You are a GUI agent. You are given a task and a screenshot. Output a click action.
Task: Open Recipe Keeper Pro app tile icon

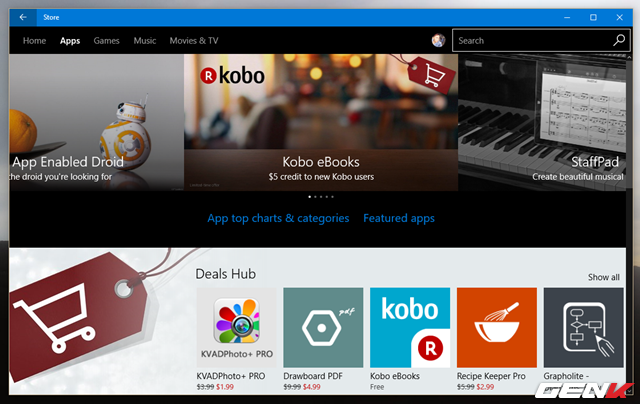(x=497, y=327)
